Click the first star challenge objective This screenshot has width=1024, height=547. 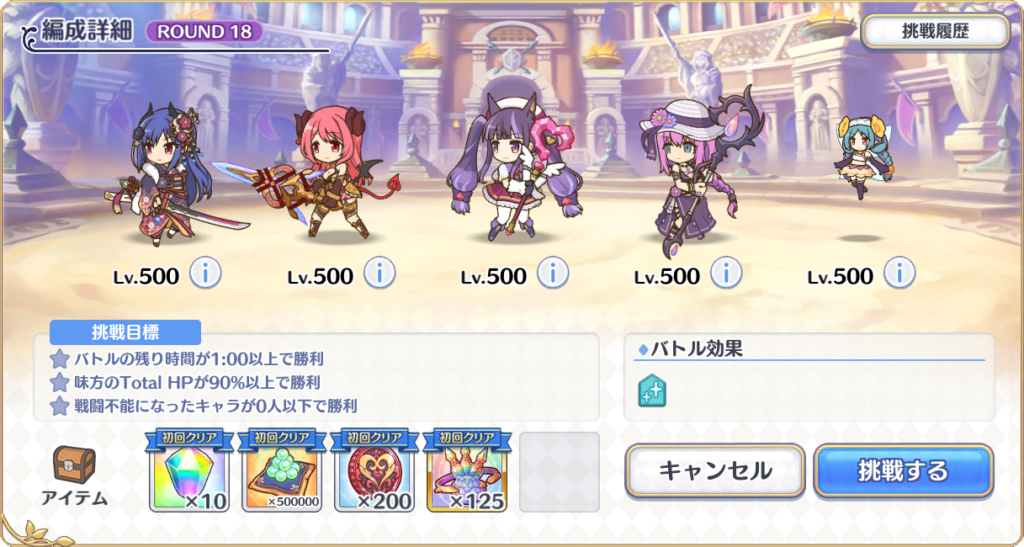pos(60,358)
